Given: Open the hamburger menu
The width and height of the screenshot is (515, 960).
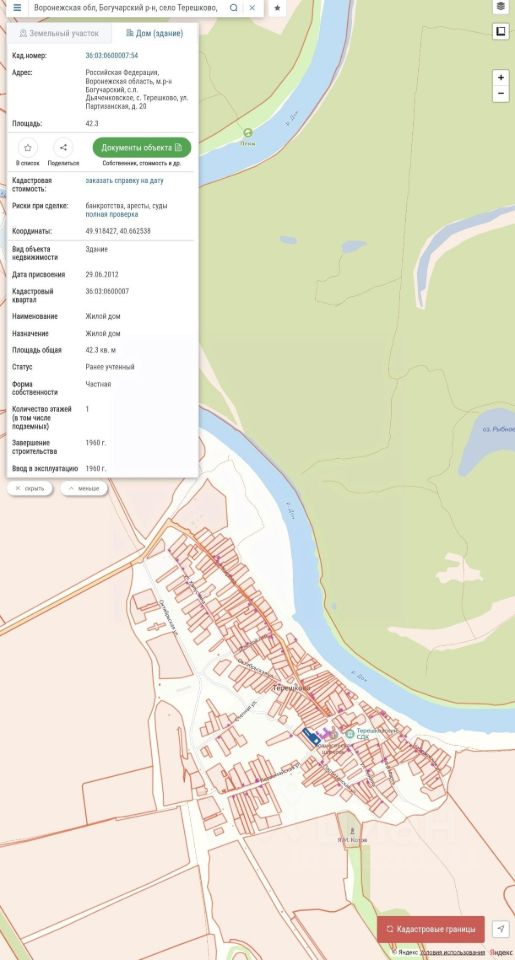Looking at the screenshot, I should pyautogui.click(x=17, y=8).
